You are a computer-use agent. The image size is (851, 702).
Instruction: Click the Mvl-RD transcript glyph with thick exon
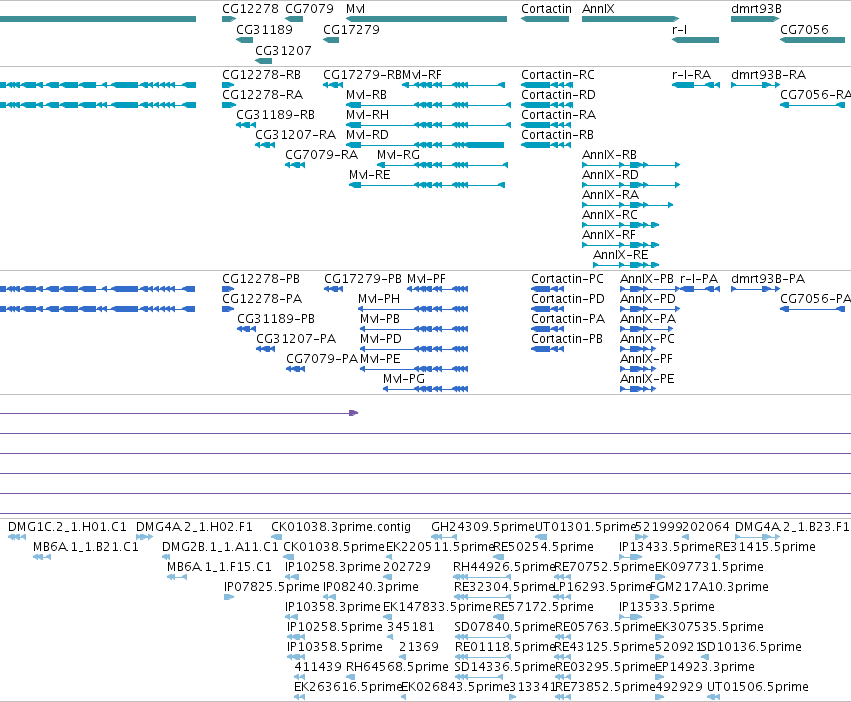click(x=425, y=145)
